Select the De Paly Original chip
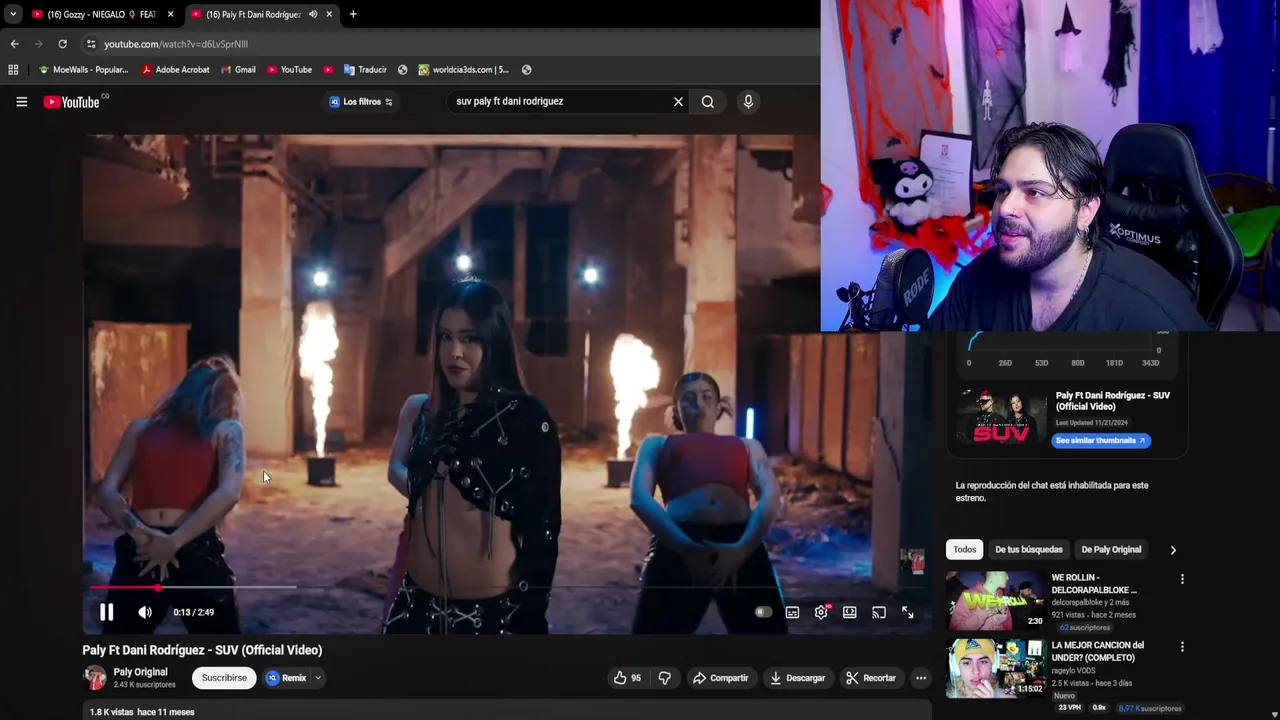 click(1111, 549)
